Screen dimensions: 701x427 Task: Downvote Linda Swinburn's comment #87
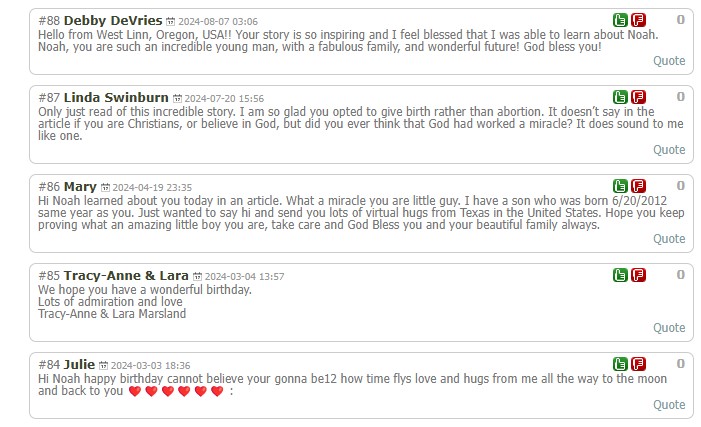(x=638, y=98)
